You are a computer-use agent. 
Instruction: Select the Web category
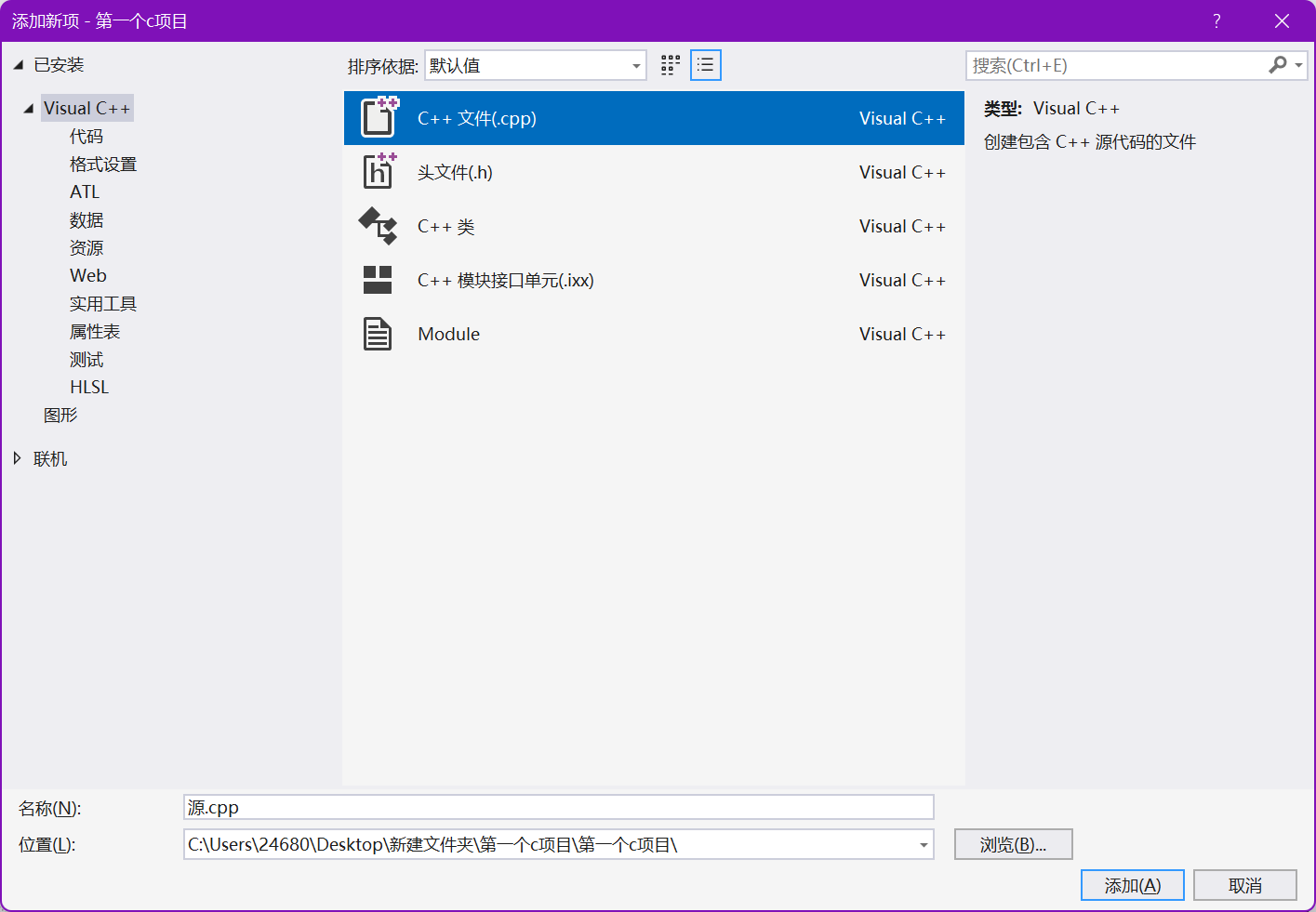point(88,275)
